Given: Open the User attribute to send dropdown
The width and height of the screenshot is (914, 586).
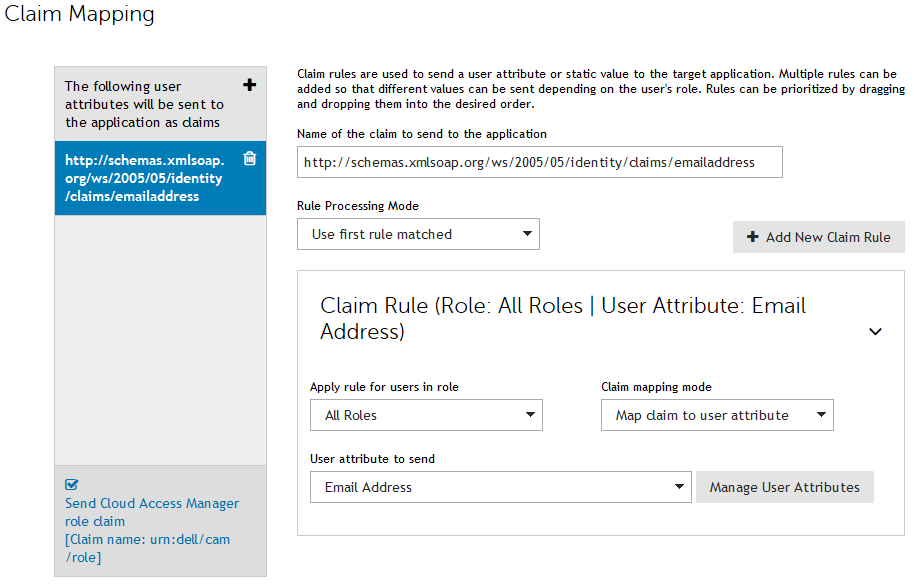Looking at the screenshot, I should [x=500, y=487].
